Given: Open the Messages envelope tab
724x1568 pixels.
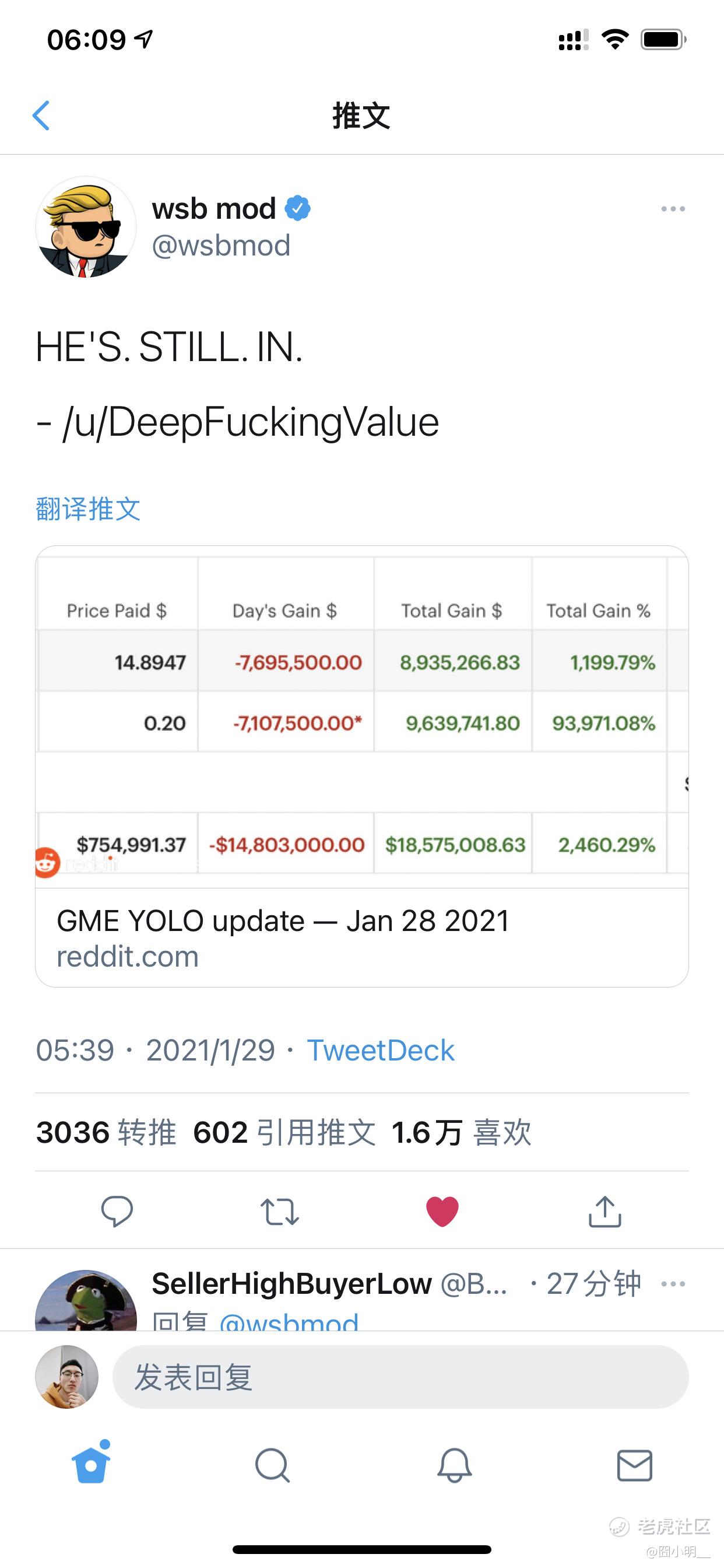Looking at the screenshot, I should point(635,1465).
